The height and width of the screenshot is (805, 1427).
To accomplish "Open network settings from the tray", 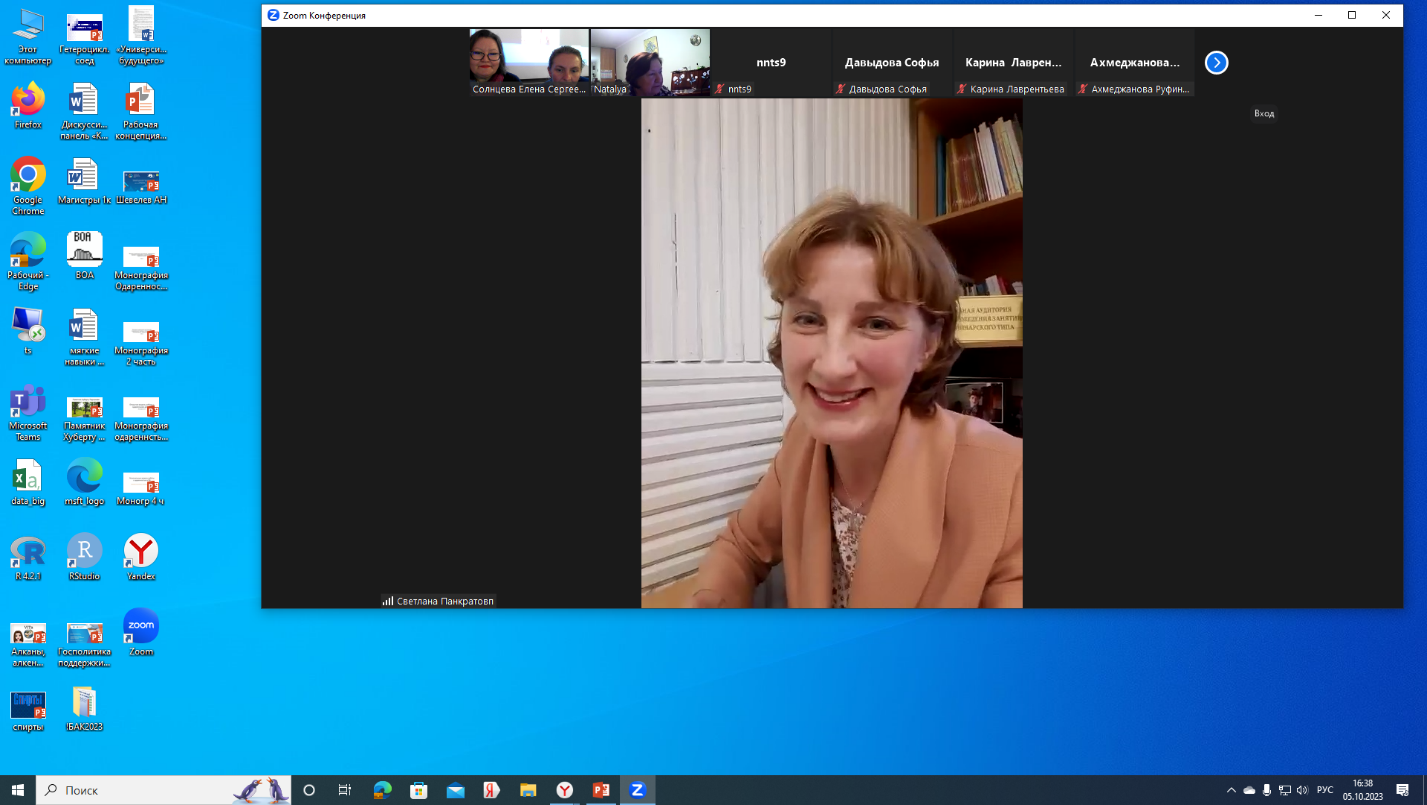I will 1285,790.
